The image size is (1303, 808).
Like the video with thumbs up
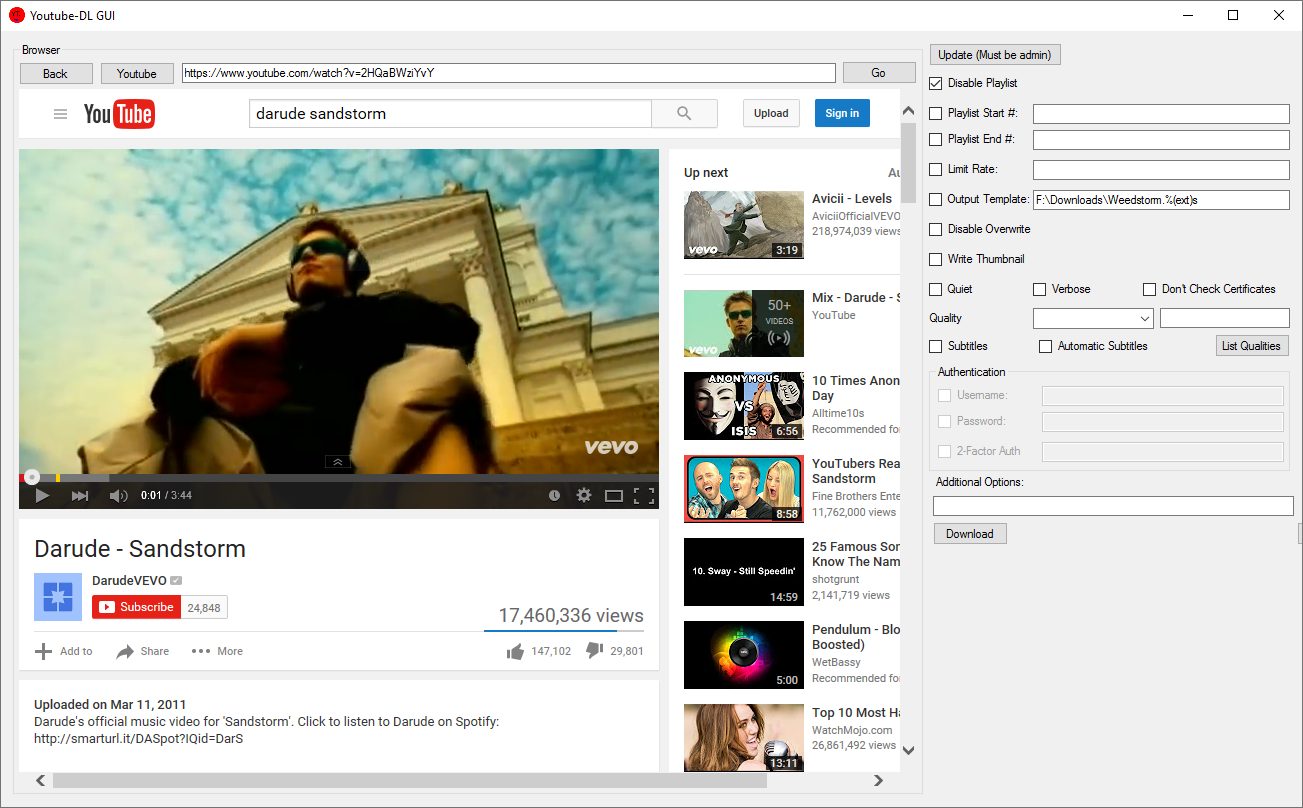(515, 651)
